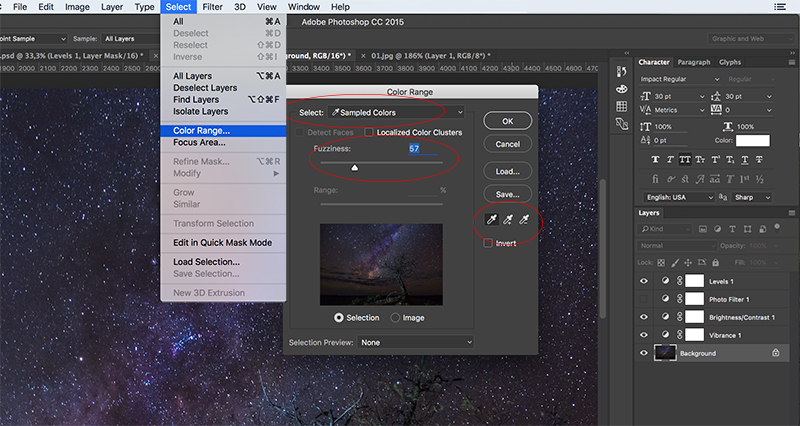Switch to the Glyphs tab
Image resolution: width=800 pixels, height=426 pixels.
[x=730, y=62]
